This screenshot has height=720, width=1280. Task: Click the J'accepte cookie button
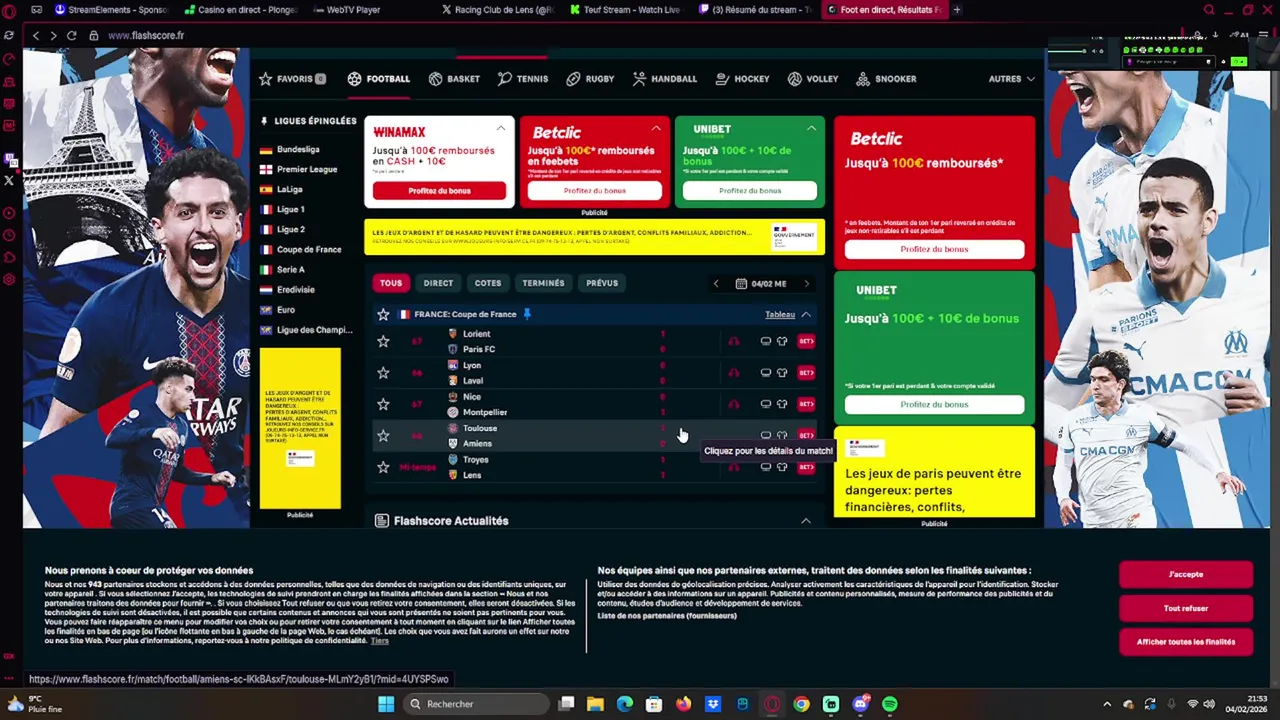(x=1186, y=574)
